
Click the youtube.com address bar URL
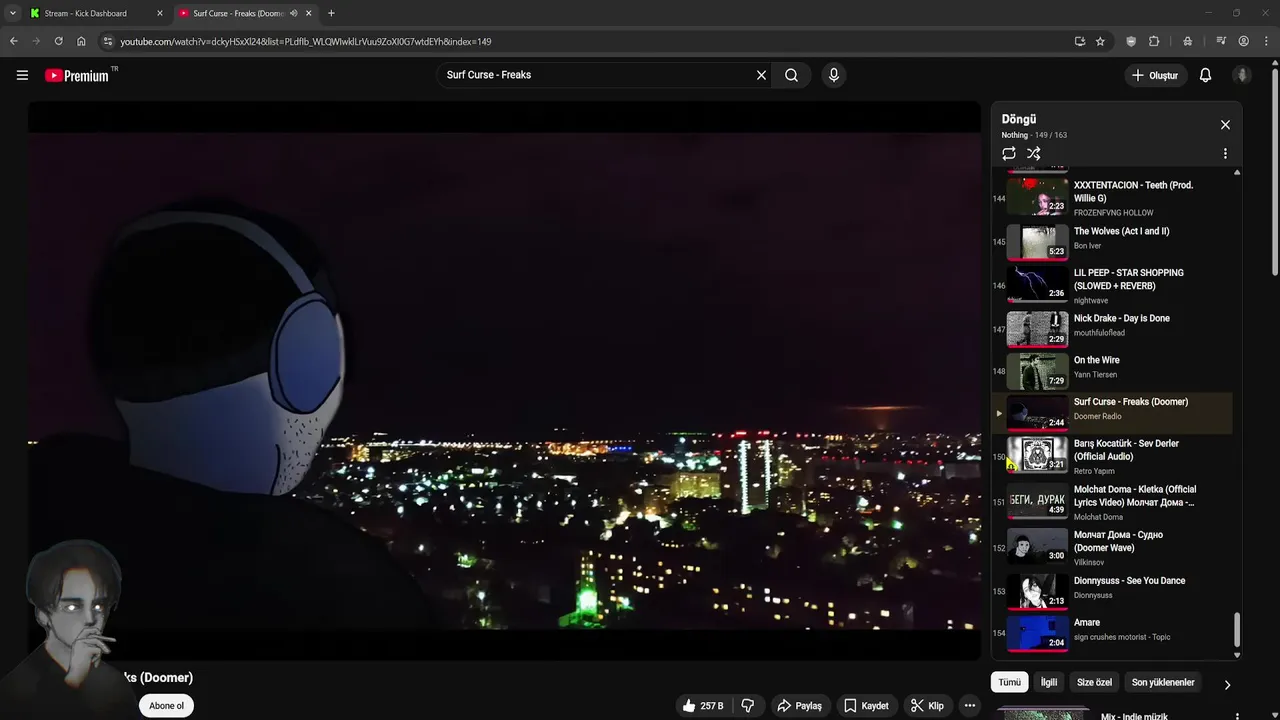pos(306,42)
